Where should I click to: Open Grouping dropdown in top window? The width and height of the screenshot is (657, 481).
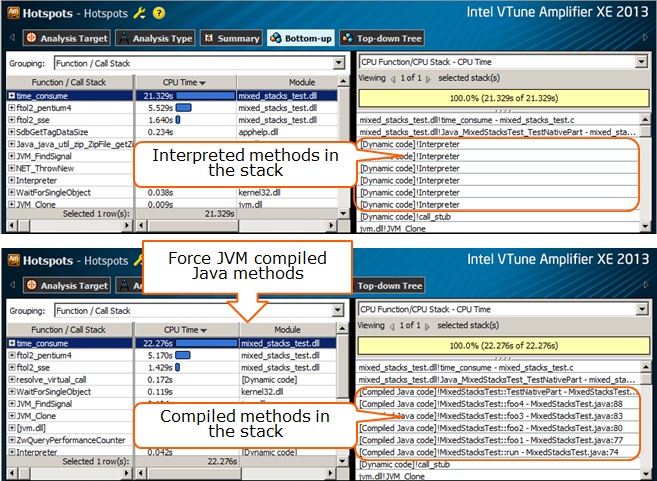pos(339,63)
